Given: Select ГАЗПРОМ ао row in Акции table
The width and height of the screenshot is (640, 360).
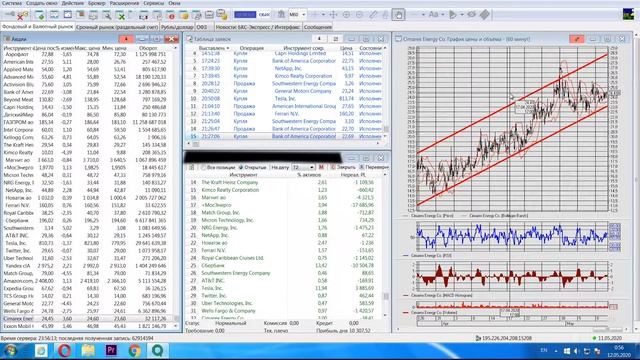Looking at the screenshot, I should click(x=88, y=122).
